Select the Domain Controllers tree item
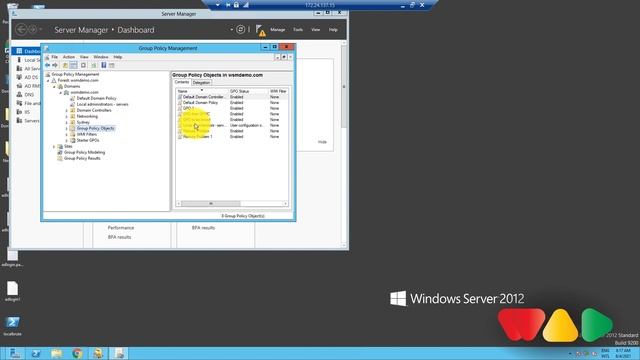 point(94,110)
